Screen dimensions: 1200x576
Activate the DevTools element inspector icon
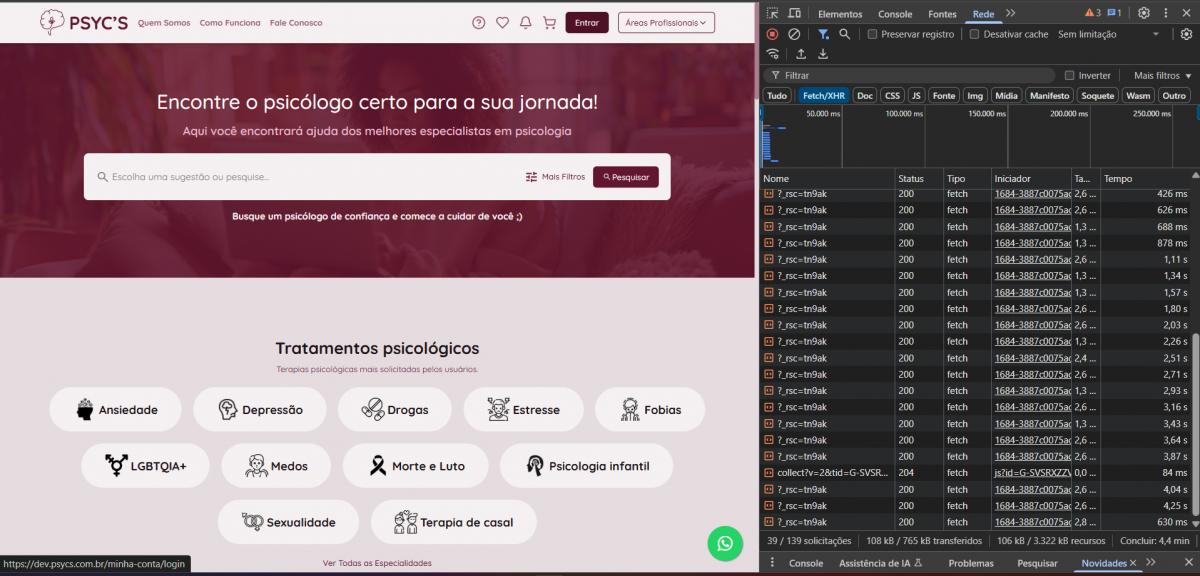pos(773,13)
